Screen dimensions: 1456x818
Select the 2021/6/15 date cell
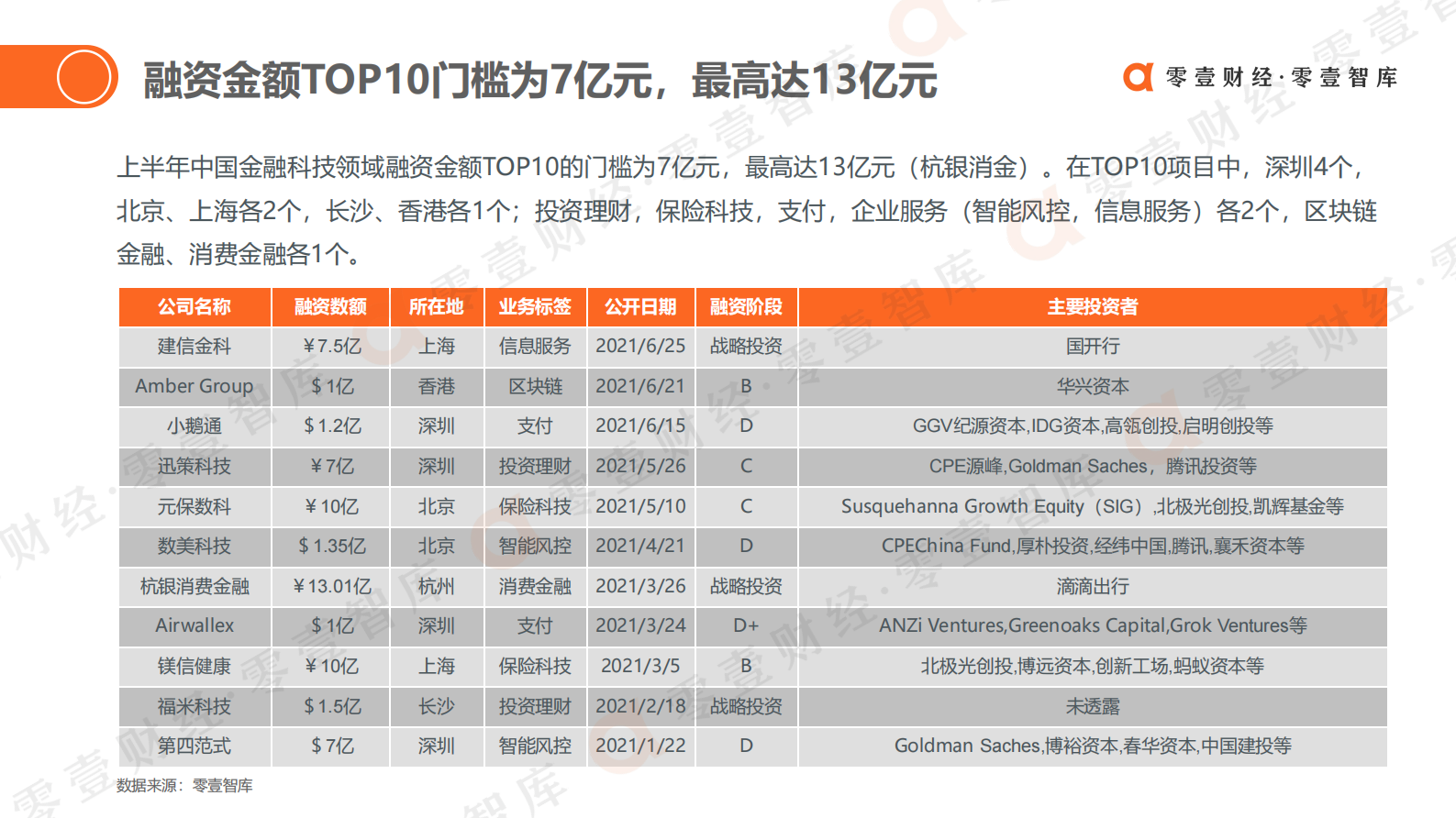[x=640, y=426]
